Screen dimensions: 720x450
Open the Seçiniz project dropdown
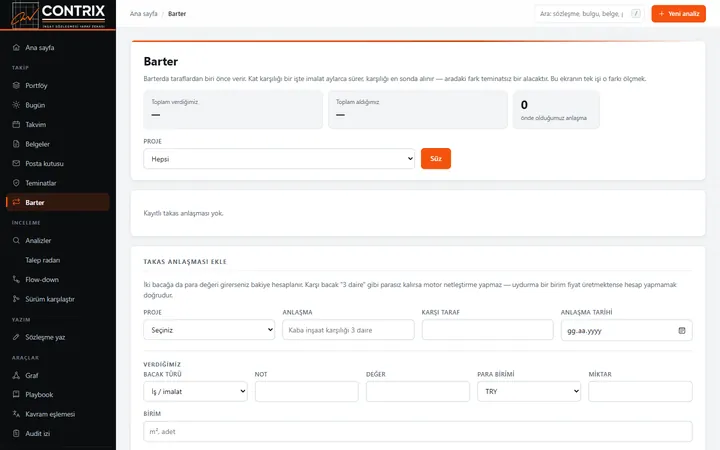pos(209,330)
